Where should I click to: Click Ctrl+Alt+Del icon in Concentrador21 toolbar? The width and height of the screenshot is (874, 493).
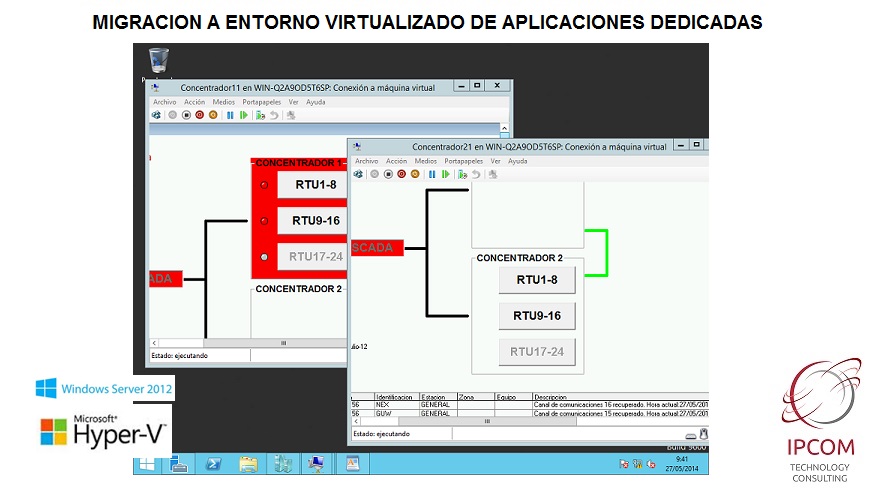(x=358, y=174)
